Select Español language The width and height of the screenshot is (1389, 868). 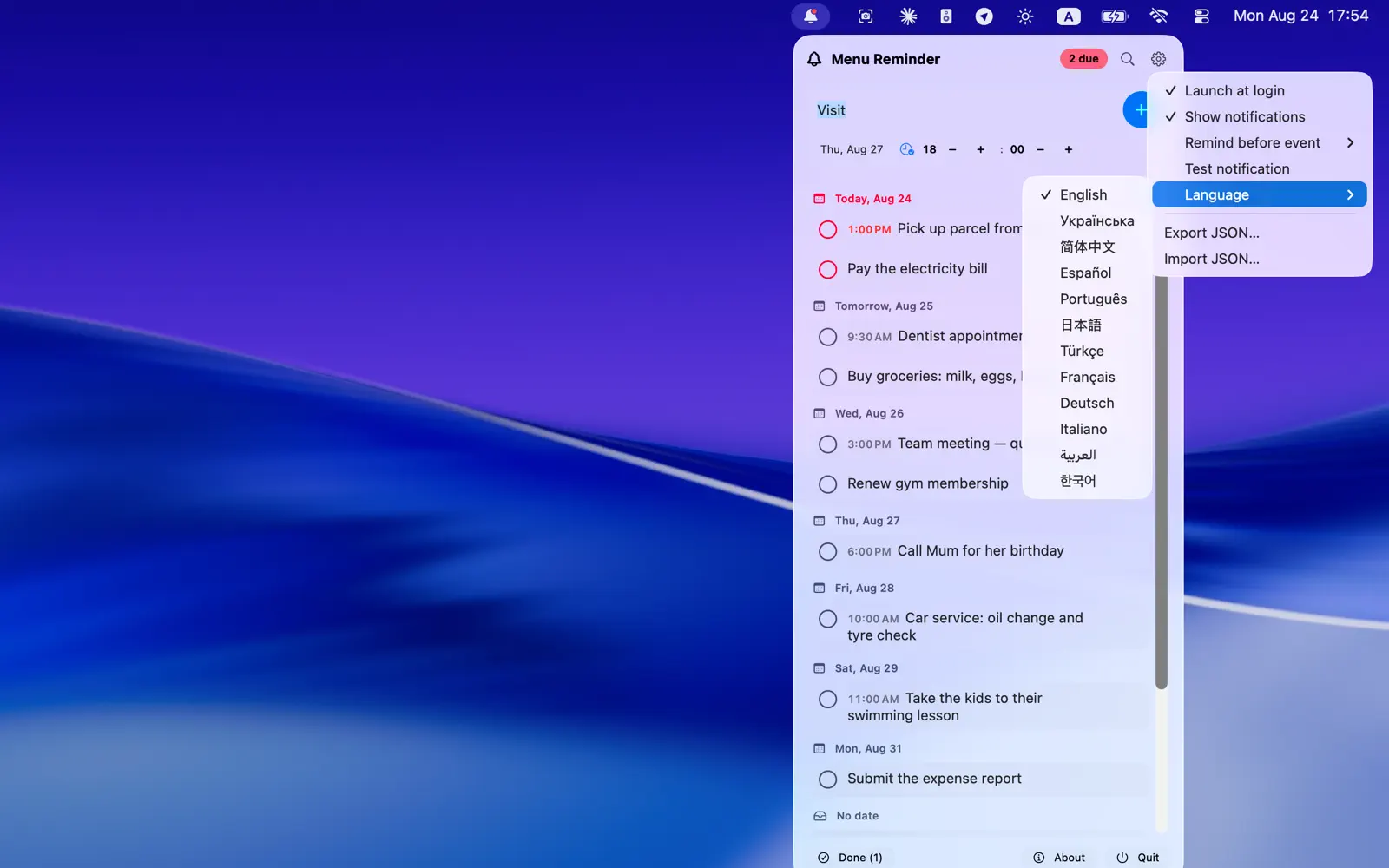coord(1087,273)
